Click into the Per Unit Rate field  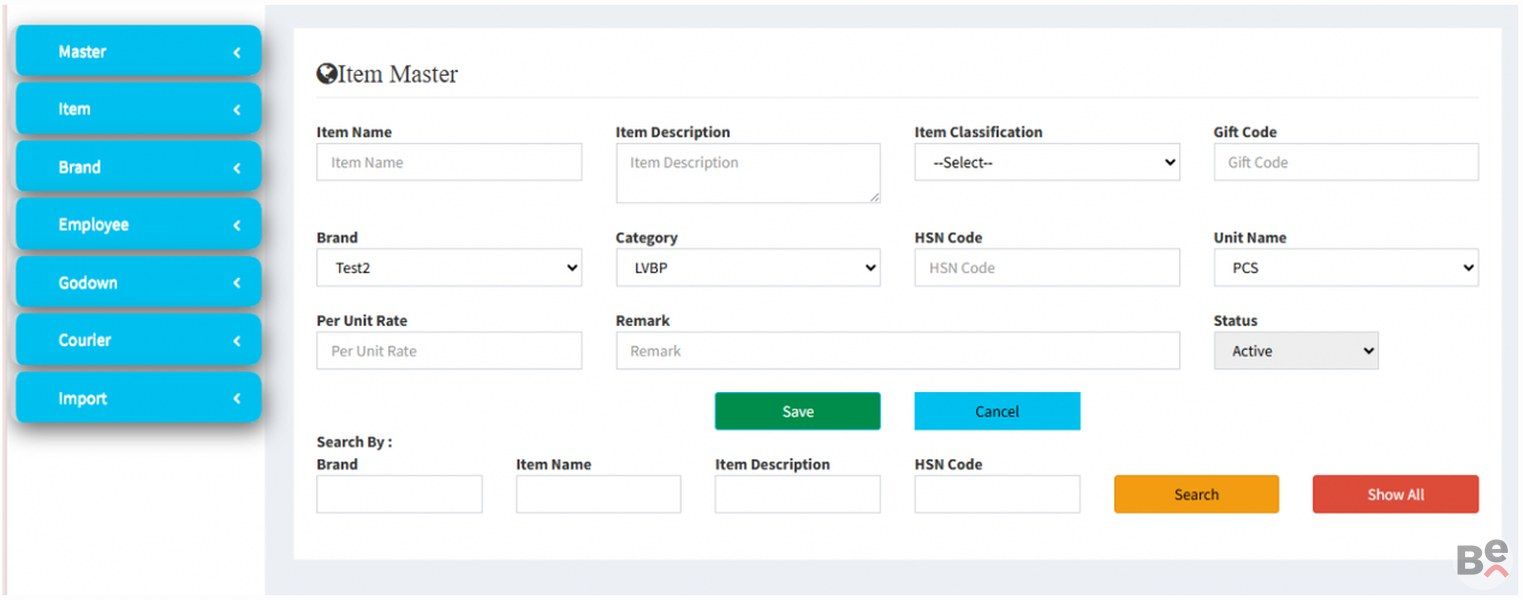(448, 351)
